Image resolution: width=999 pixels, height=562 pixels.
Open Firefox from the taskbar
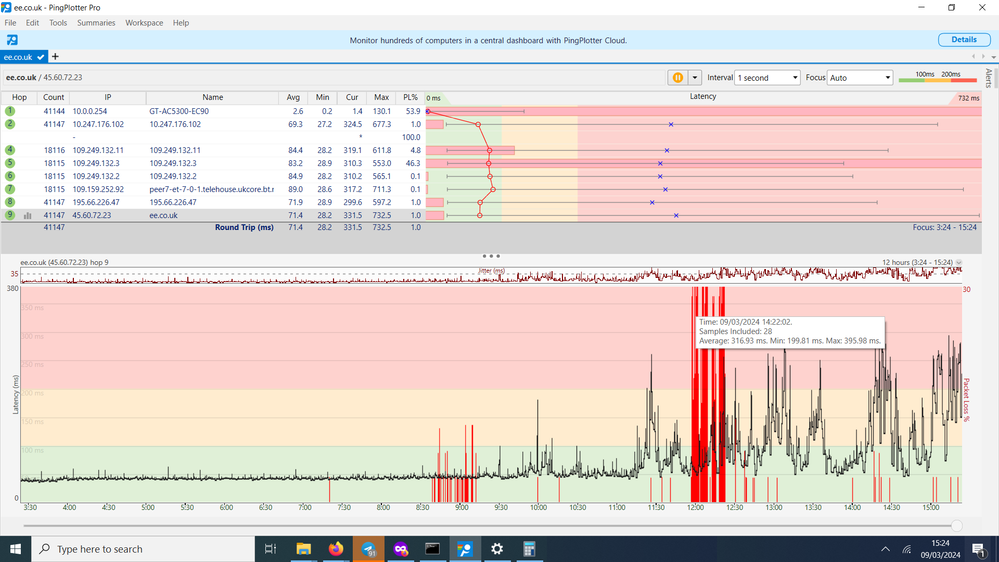tap(336, 549)
